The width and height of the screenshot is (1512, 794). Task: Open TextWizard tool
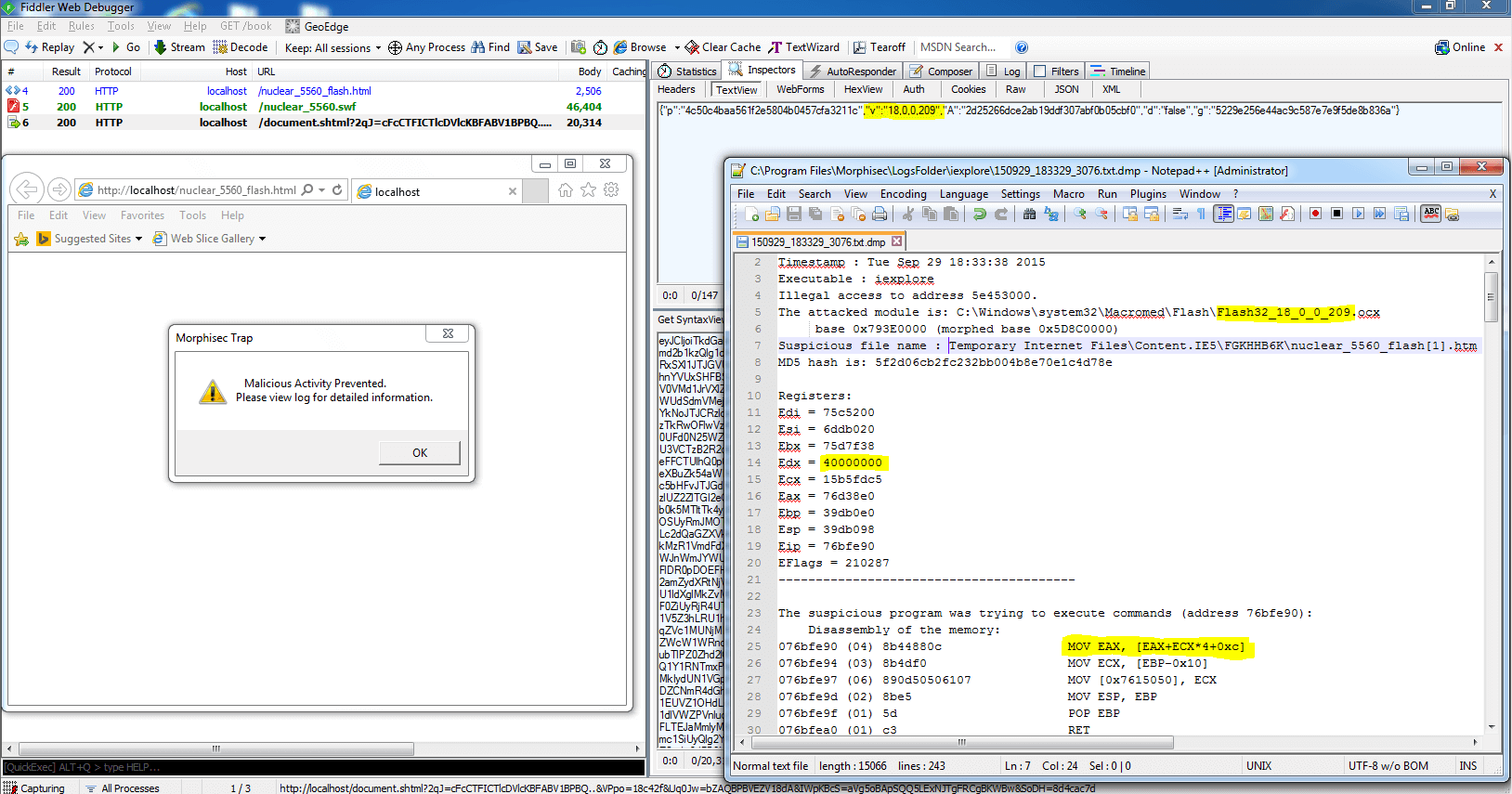click(803, 47)
